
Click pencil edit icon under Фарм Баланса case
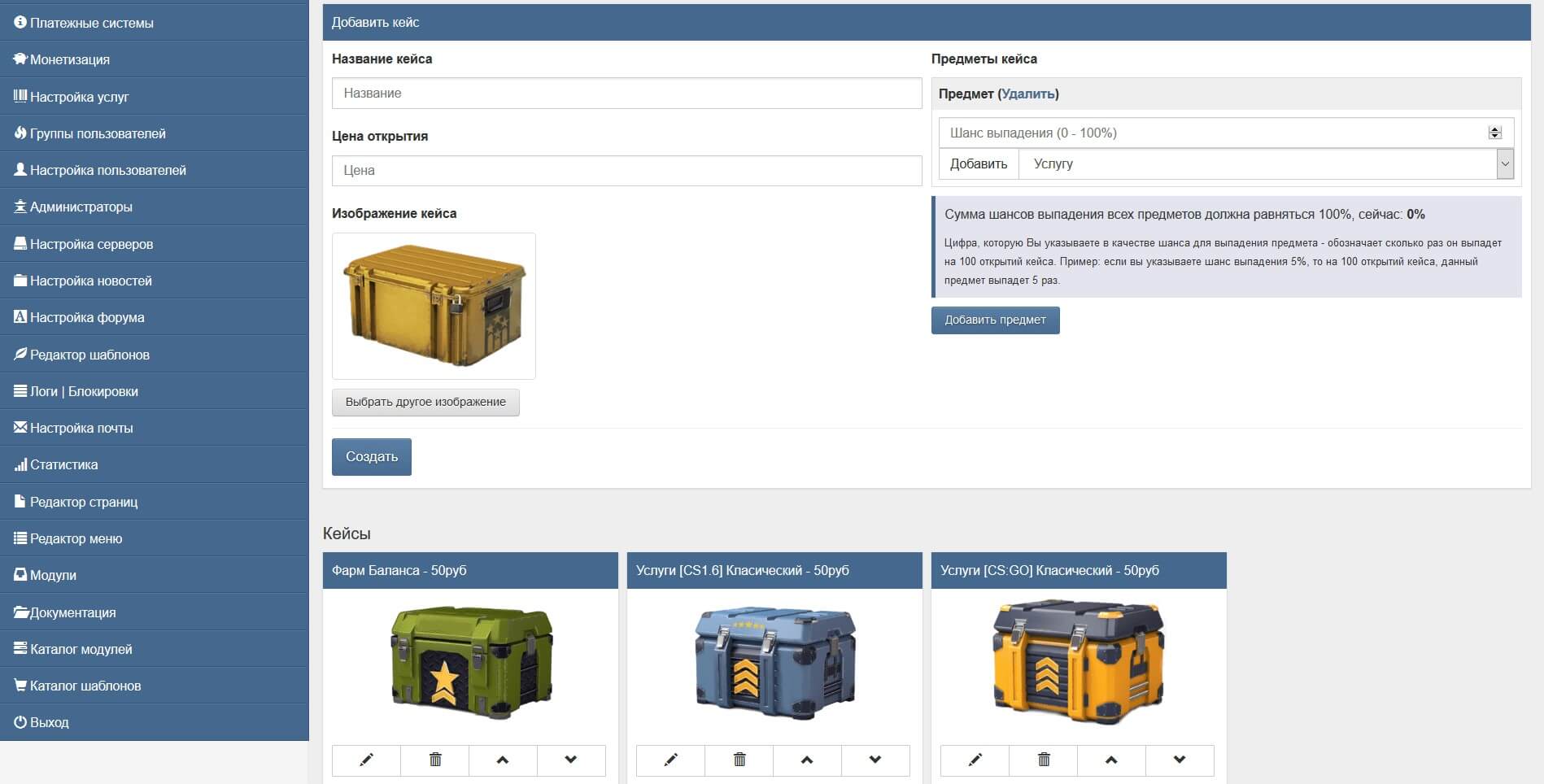[366, 760]
